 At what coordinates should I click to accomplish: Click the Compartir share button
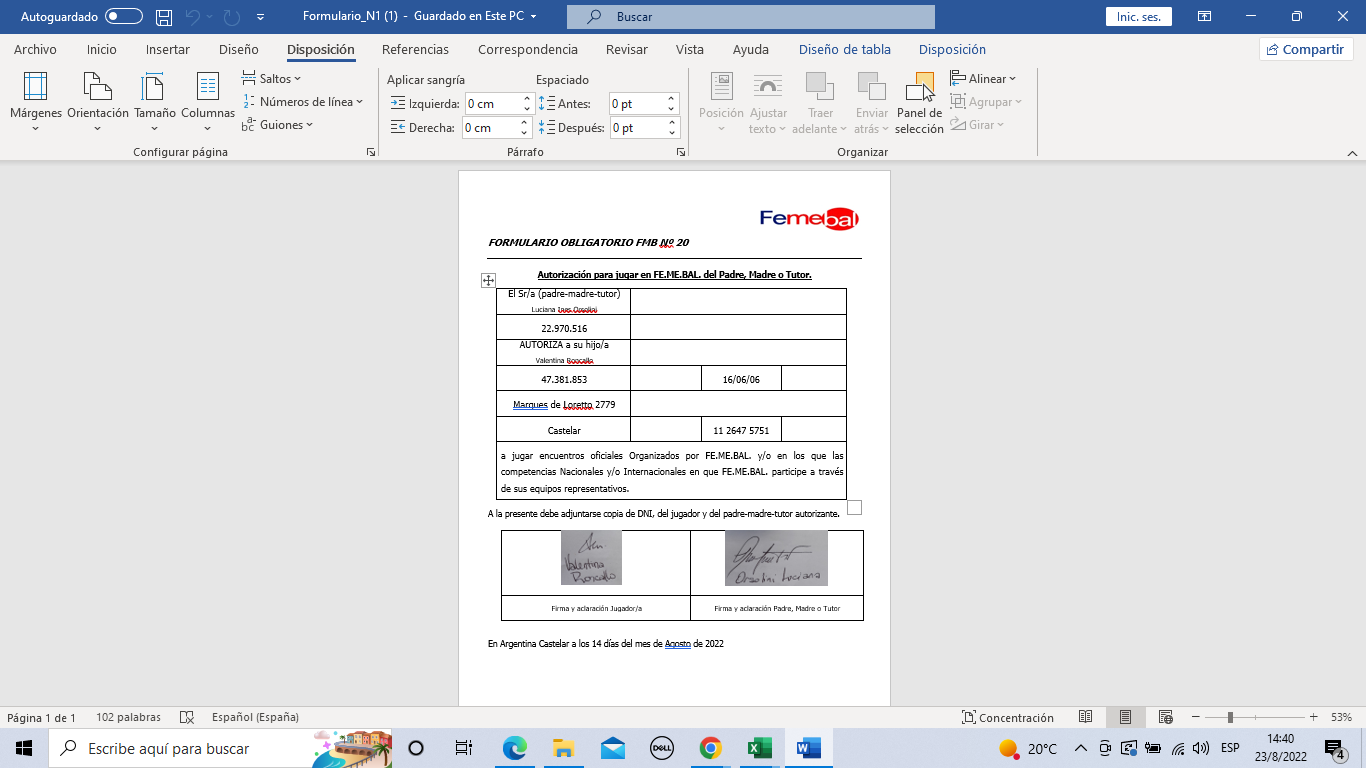click(1306, 50)
